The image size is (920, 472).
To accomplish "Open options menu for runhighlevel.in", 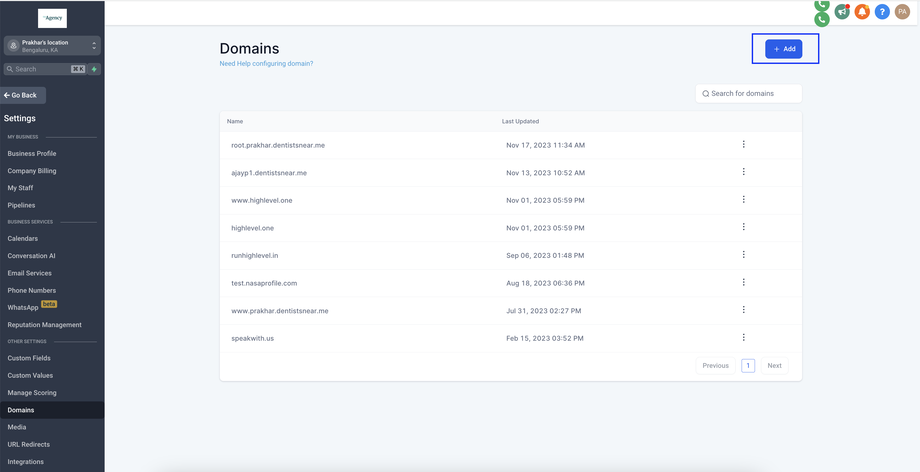I will pyautogui.click(x=744, y=255).
